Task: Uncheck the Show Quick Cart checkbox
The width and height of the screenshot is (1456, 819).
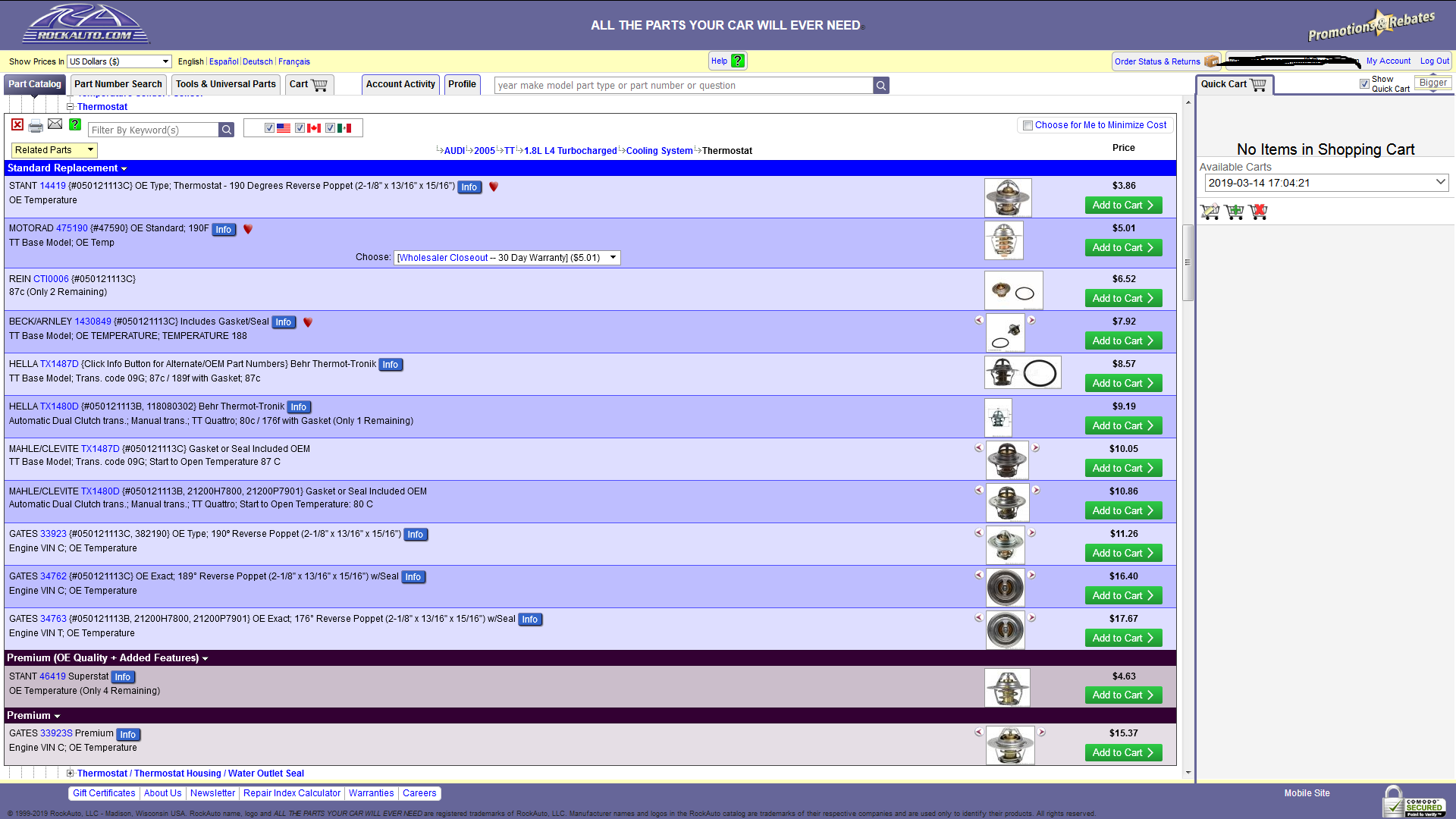Action: pyautogui.click(x=1364, y=83)
